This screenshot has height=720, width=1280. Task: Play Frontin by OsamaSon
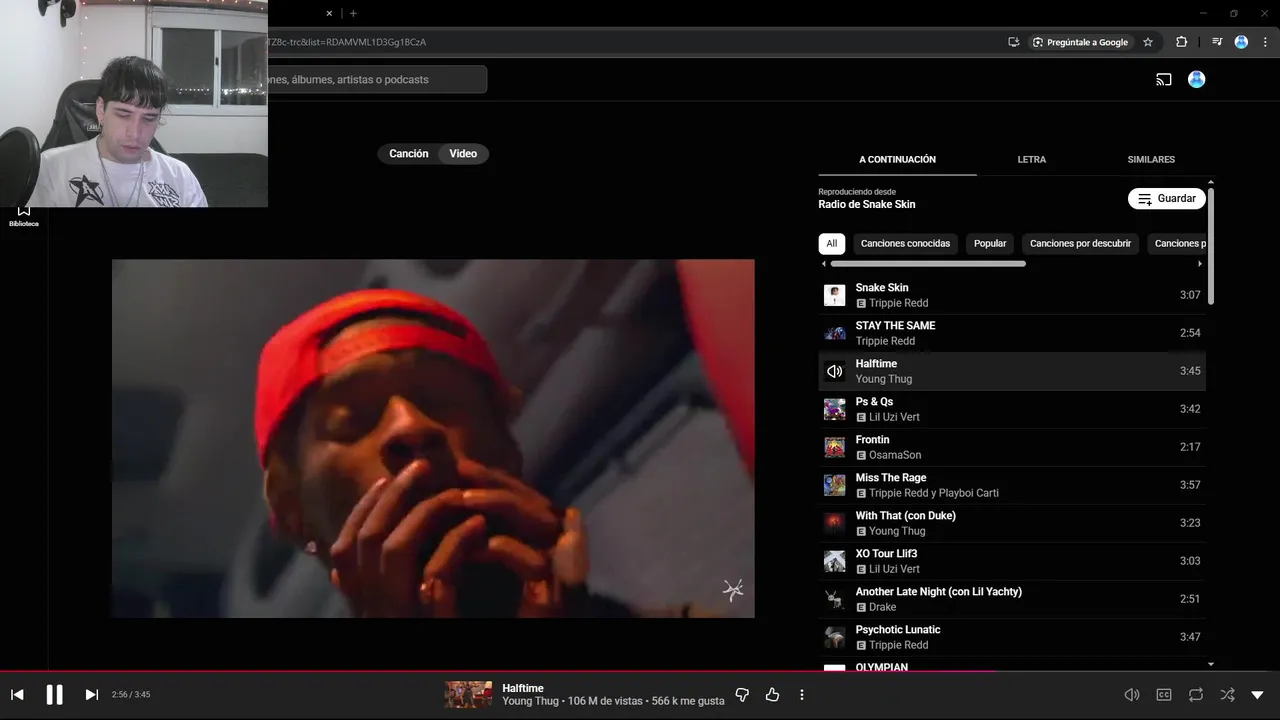[x=1012, y=447]
